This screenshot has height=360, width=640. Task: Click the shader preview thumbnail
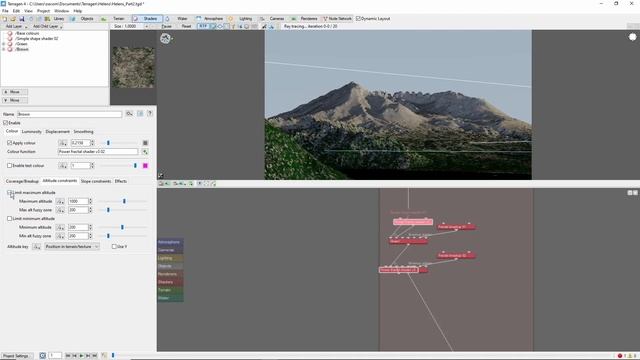coord(133,67)
